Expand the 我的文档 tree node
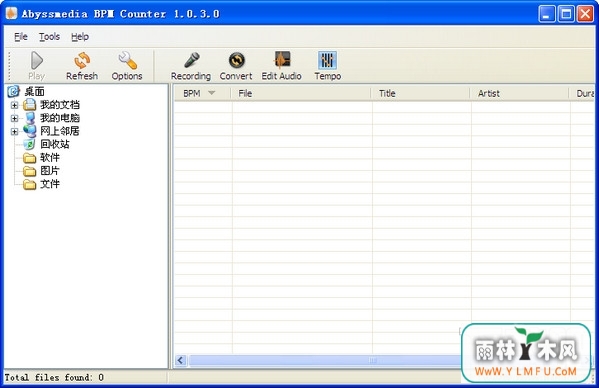The height and width of the screenshot is (388, 599). coord(15,105)
